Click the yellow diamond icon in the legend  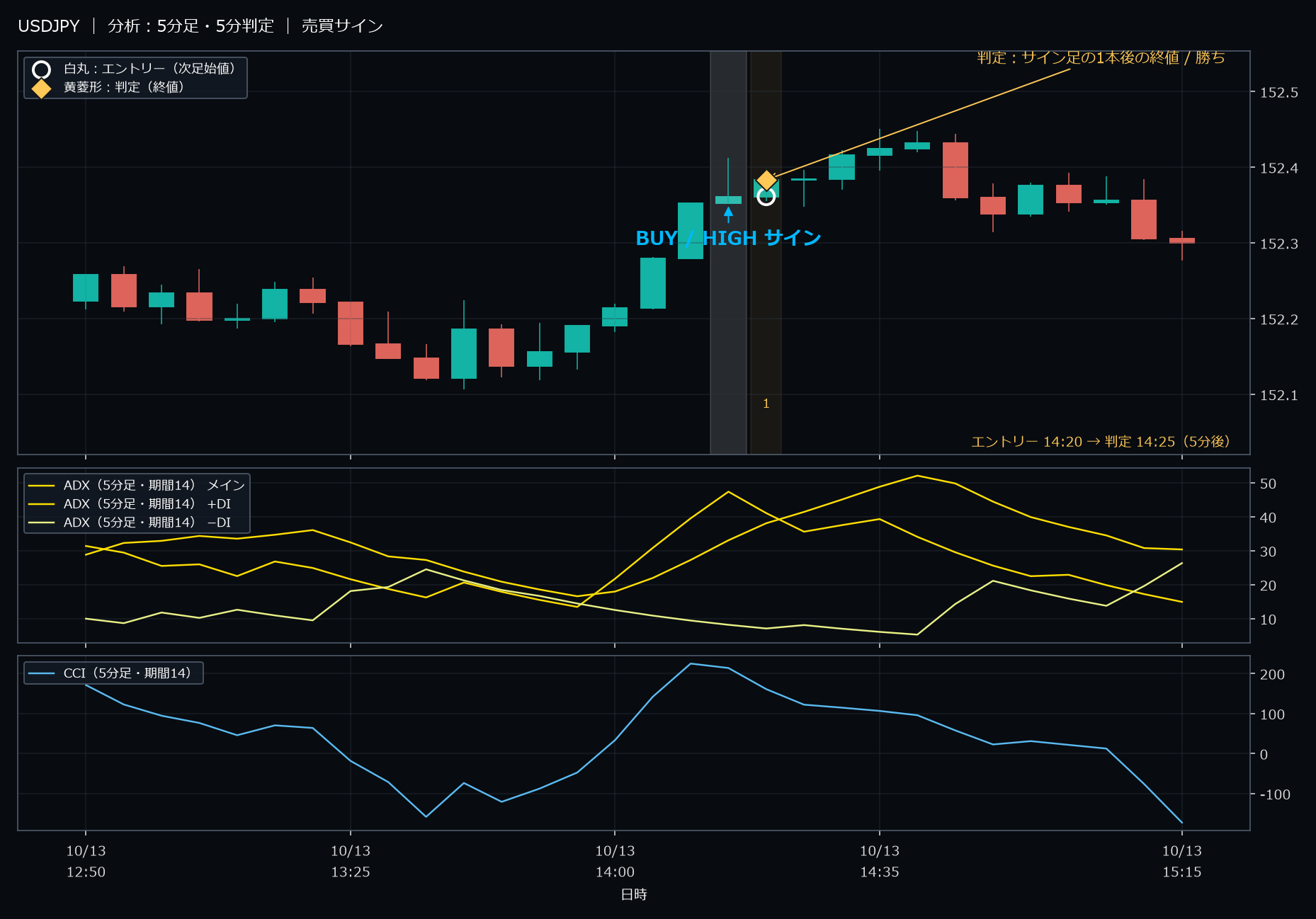(x=42, y=89)
